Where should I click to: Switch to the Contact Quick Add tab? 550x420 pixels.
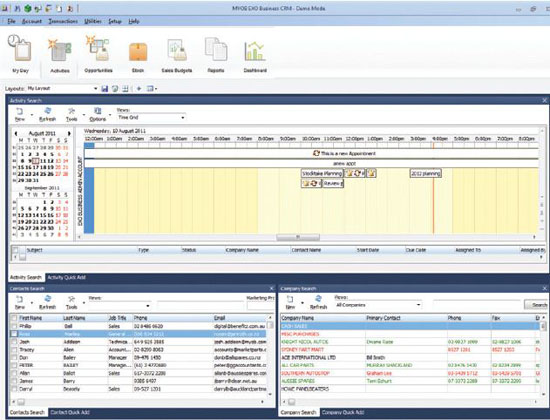coord(70,412)
